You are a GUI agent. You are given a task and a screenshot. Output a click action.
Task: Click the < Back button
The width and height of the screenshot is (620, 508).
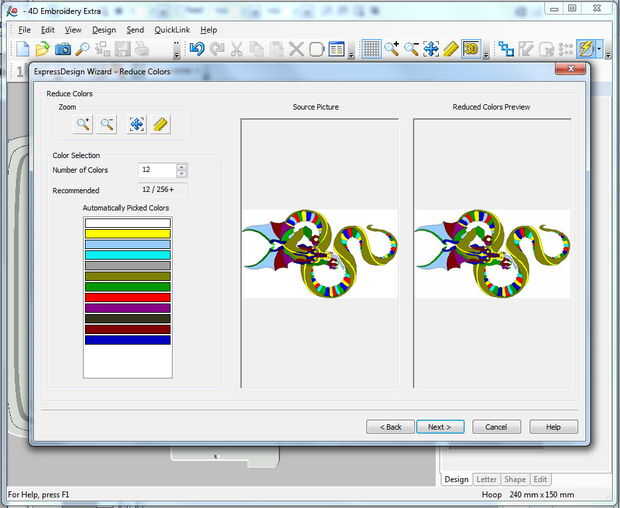390,427
